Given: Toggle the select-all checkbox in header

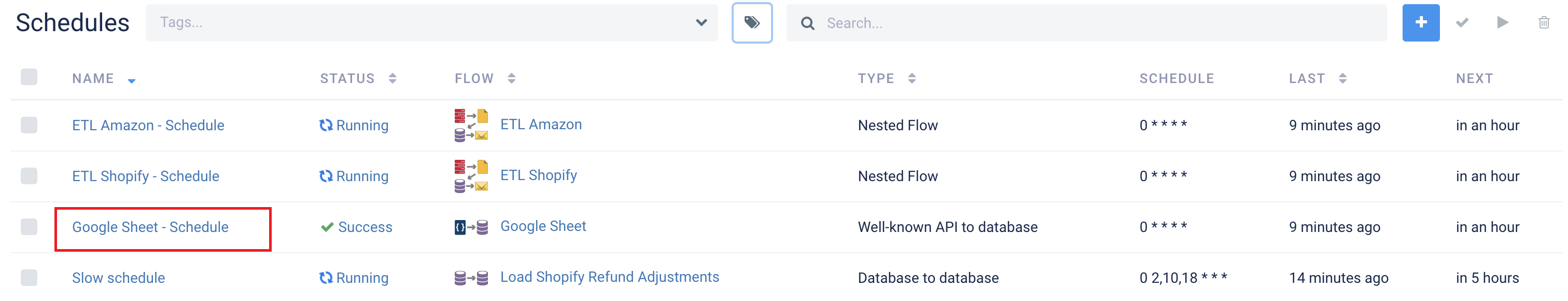Looking at the screenshot, I should pos(29,77).
